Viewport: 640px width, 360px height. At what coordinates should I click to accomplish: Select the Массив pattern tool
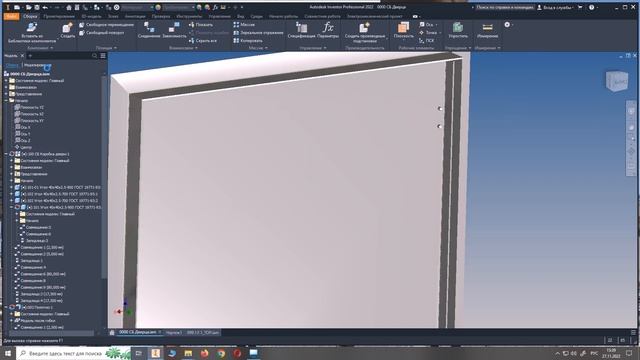[244, 25]
